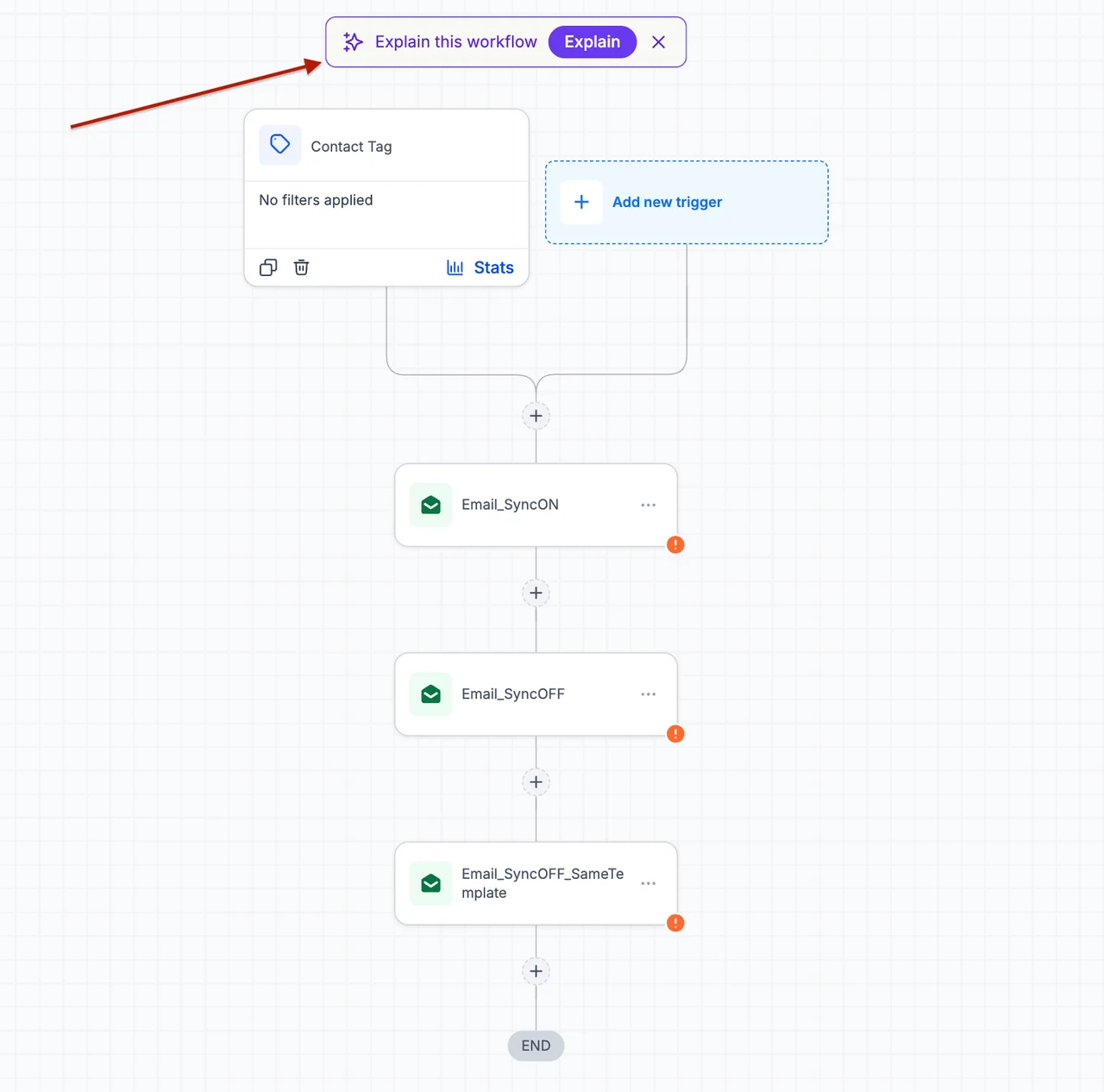Click the Contact Tag trigger icon

point(280,145)
